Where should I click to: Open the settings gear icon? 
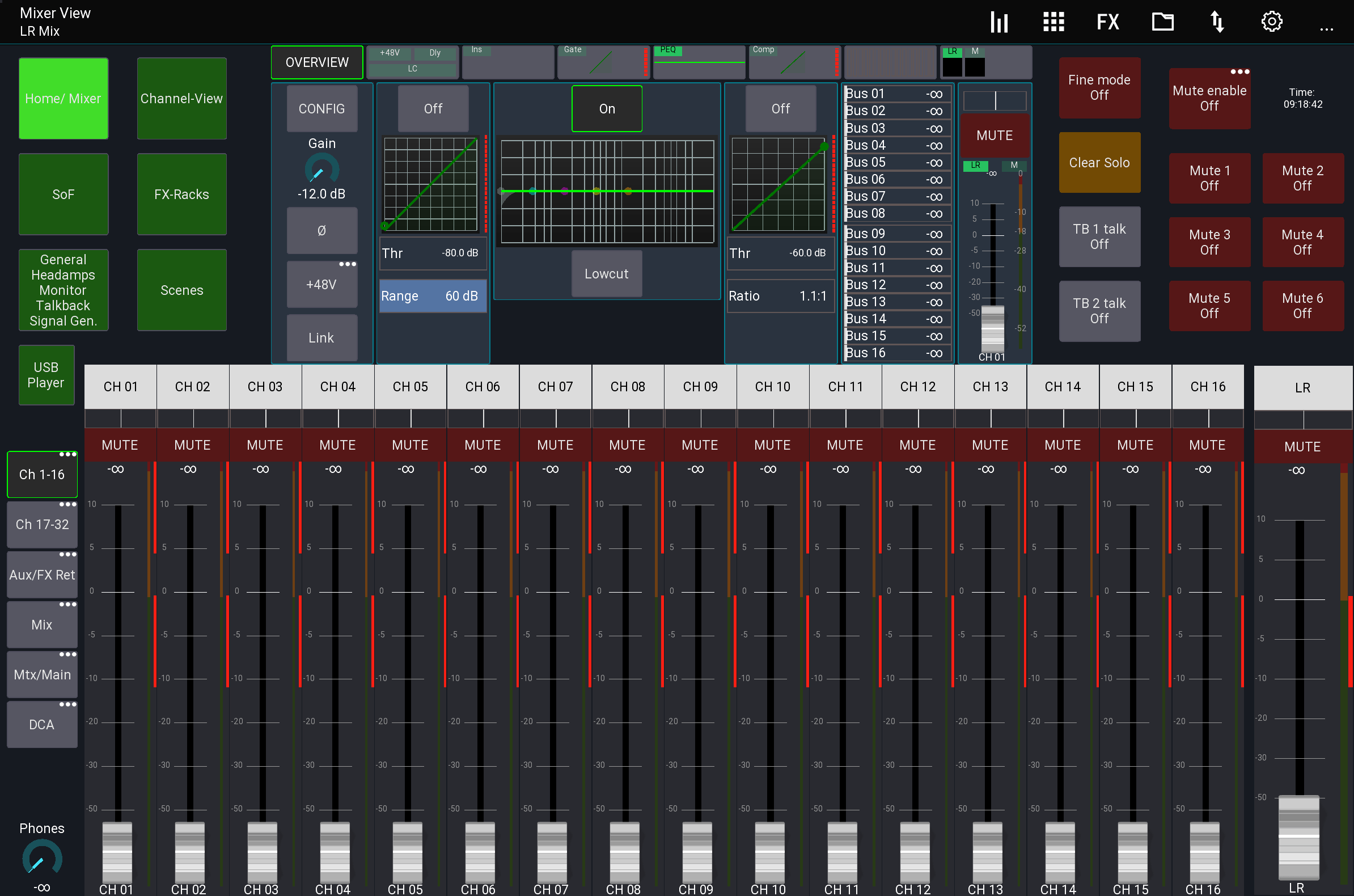(x=1271, y=22)
